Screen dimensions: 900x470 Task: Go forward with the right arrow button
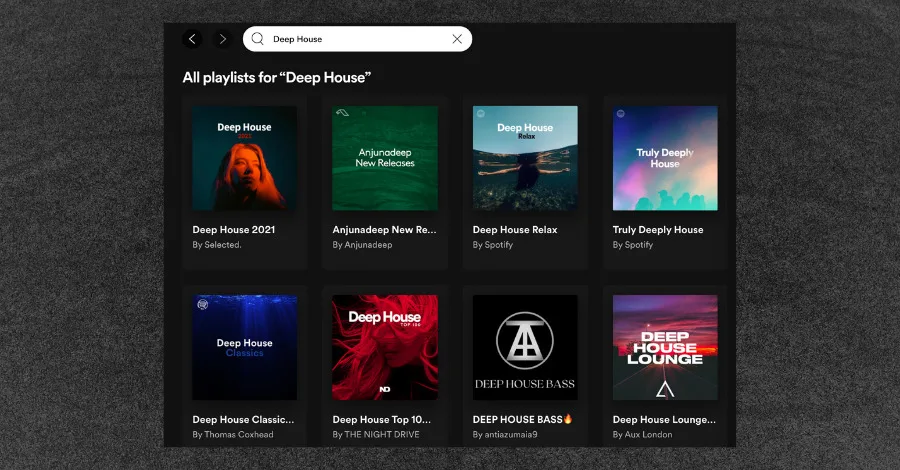(223, 39)
